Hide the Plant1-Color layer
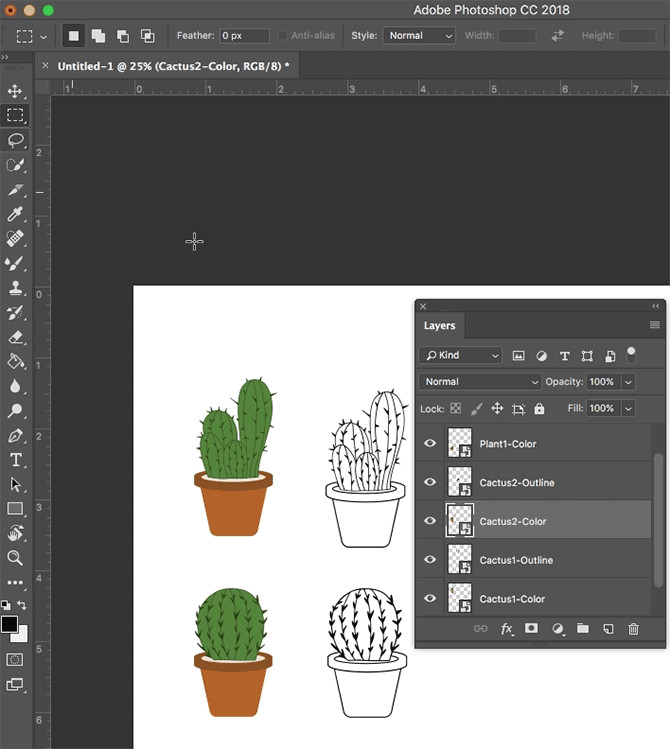670x749 pixels. [x=430, y=444]
